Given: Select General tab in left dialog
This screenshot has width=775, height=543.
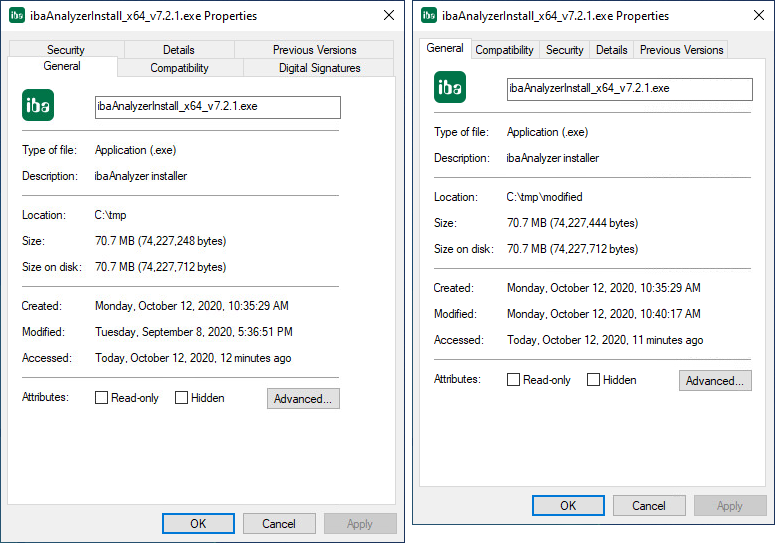Looking at the screenshot, I should point(62,66).
